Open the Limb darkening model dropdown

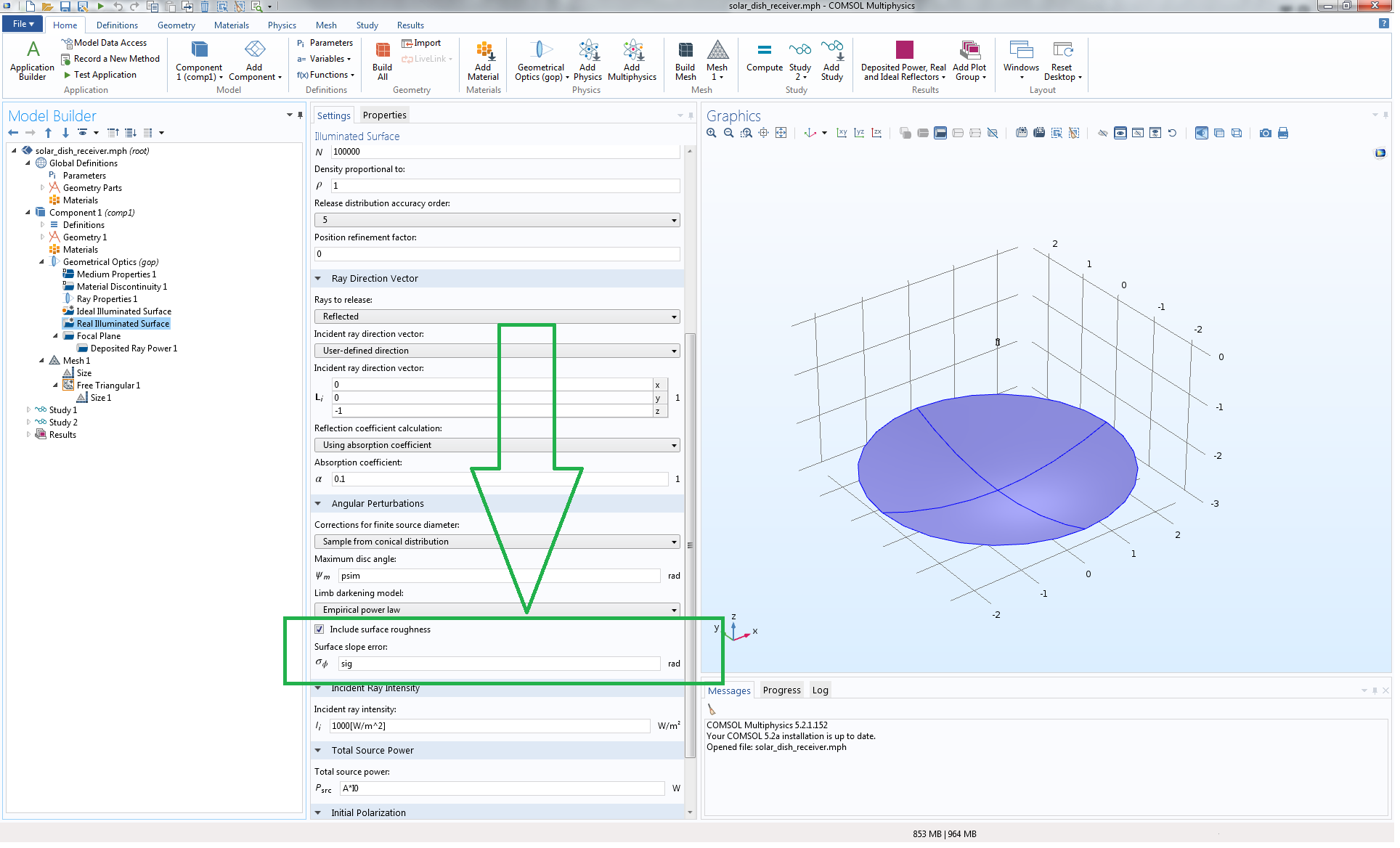point(497,611)
